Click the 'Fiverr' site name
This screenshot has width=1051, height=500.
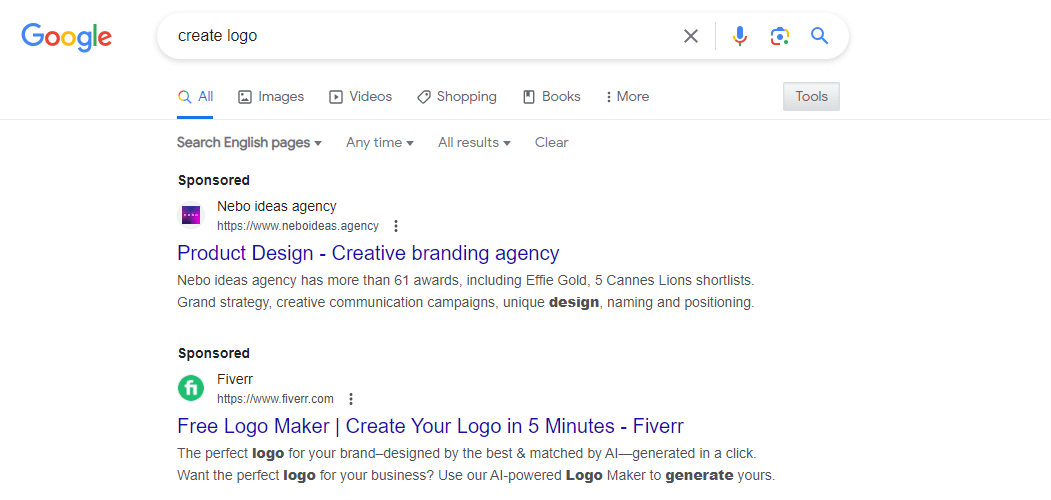[x=235, y=379]
